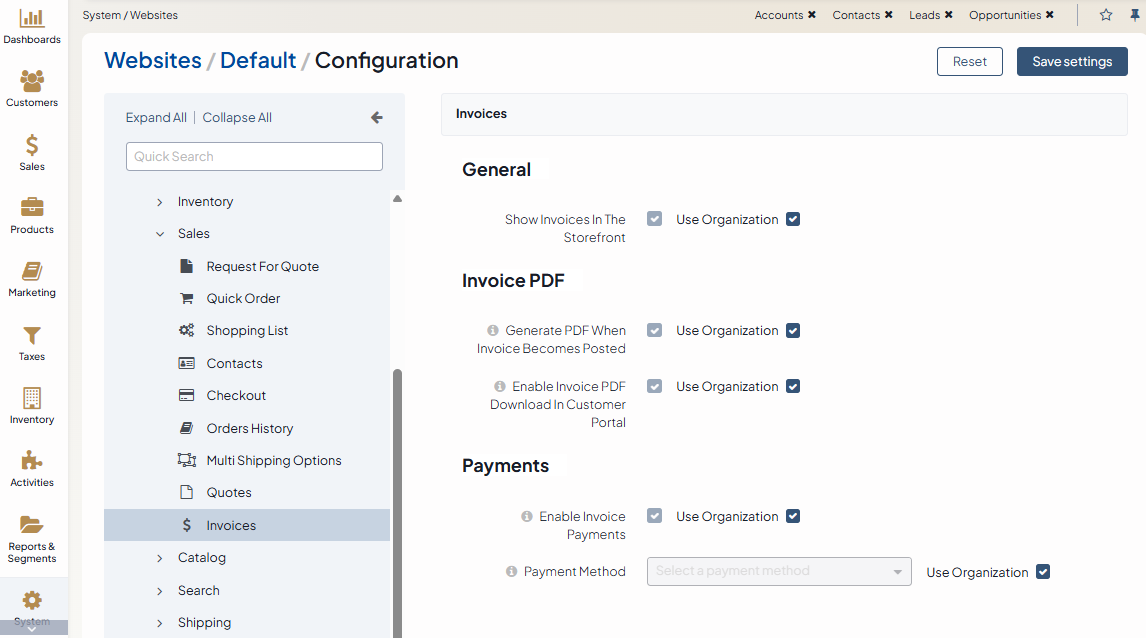1146x638 pixels.
Task: Click the Activities puzzle icon
Action: click(32, 461)
